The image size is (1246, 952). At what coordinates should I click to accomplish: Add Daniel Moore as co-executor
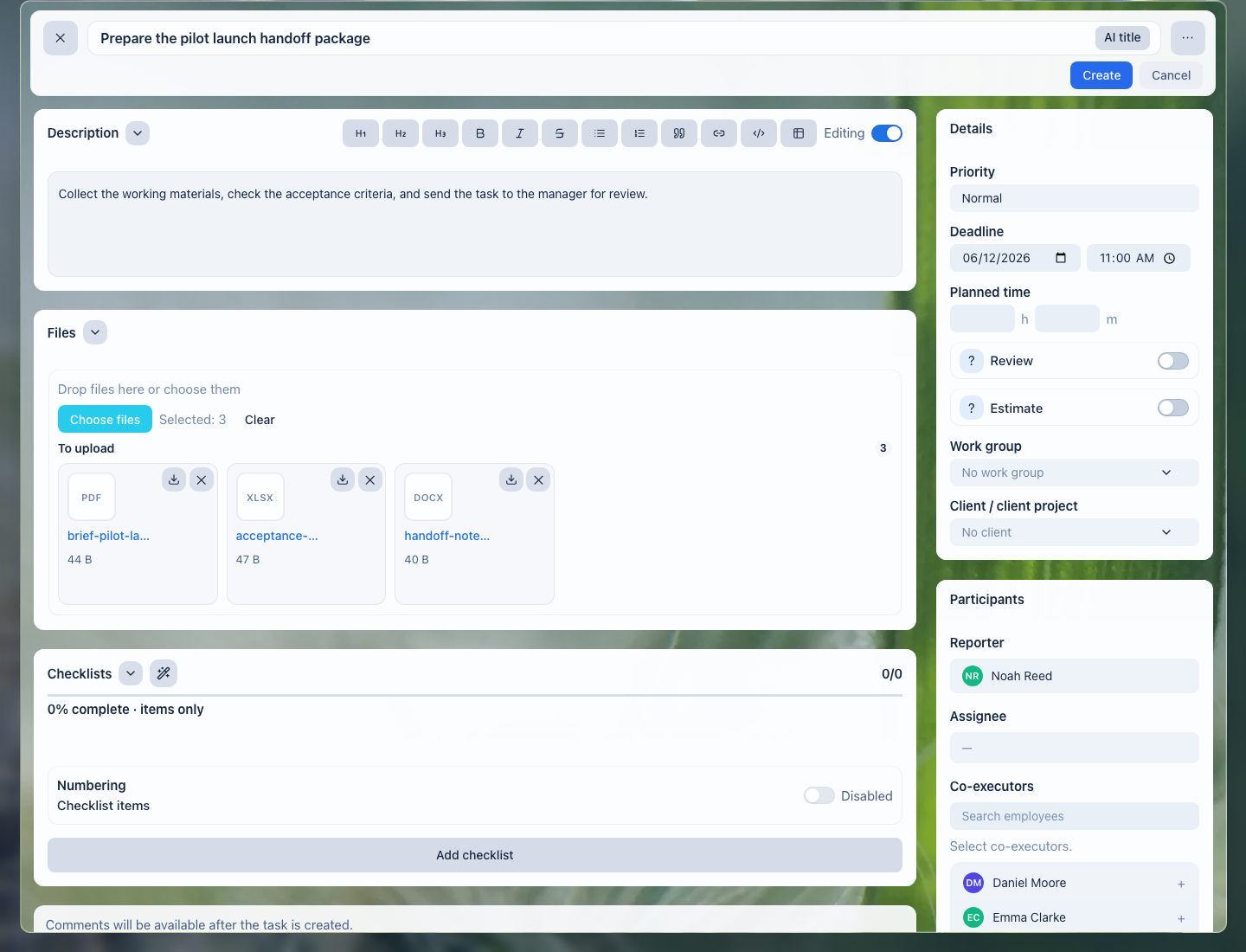[1181, 884]
